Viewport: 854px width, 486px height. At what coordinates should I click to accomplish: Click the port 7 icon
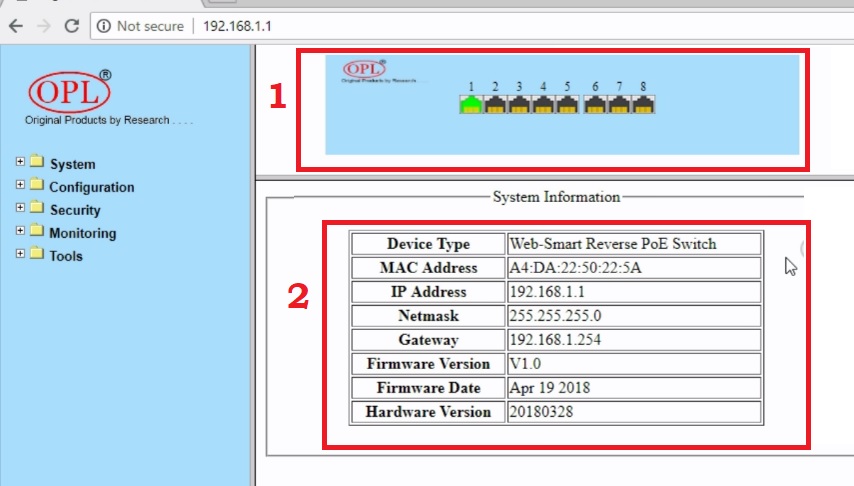pos(620,104)
